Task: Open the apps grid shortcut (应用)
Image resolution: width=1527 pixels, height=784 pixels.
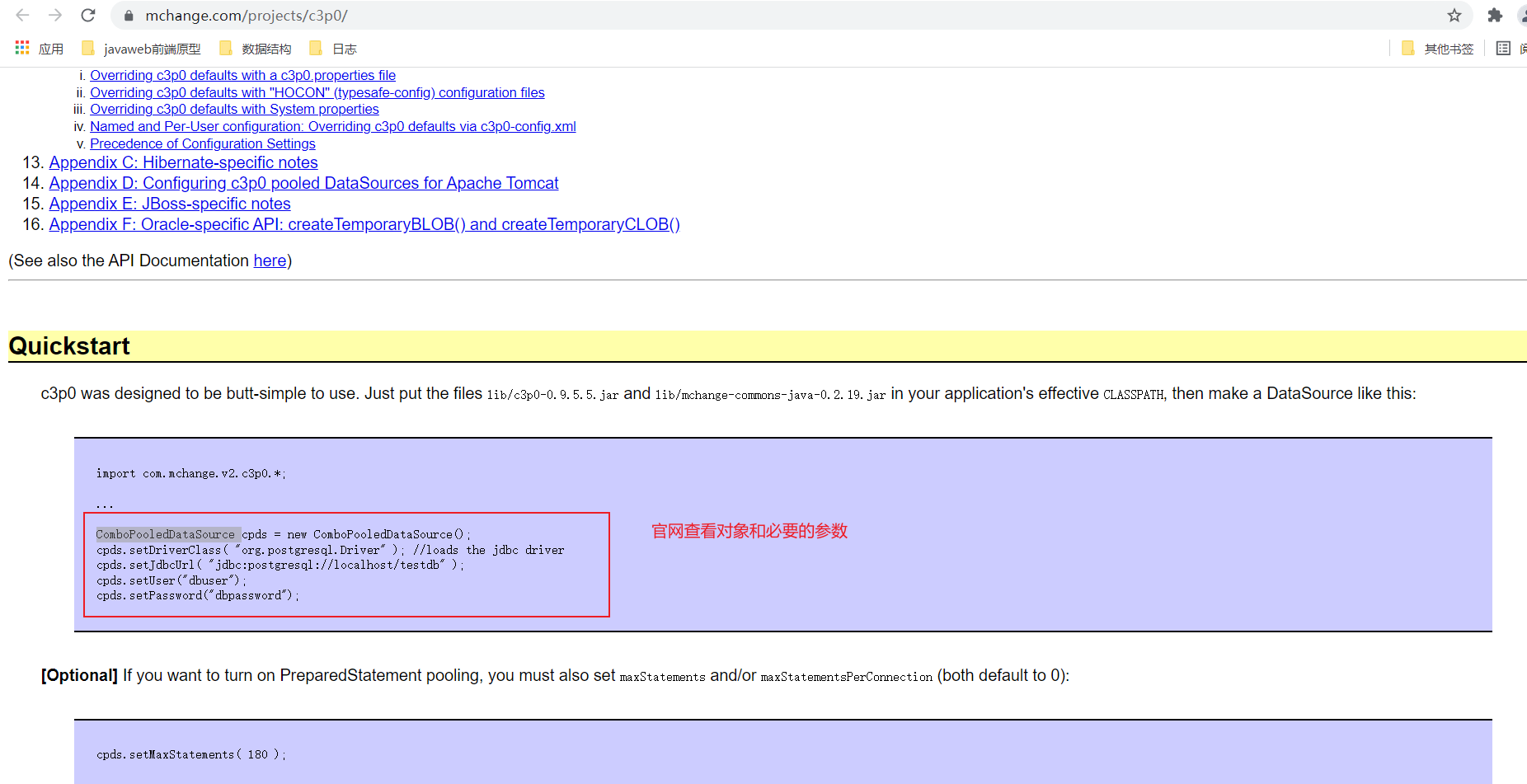Action: pyautogui.click(x=39, y=49)
